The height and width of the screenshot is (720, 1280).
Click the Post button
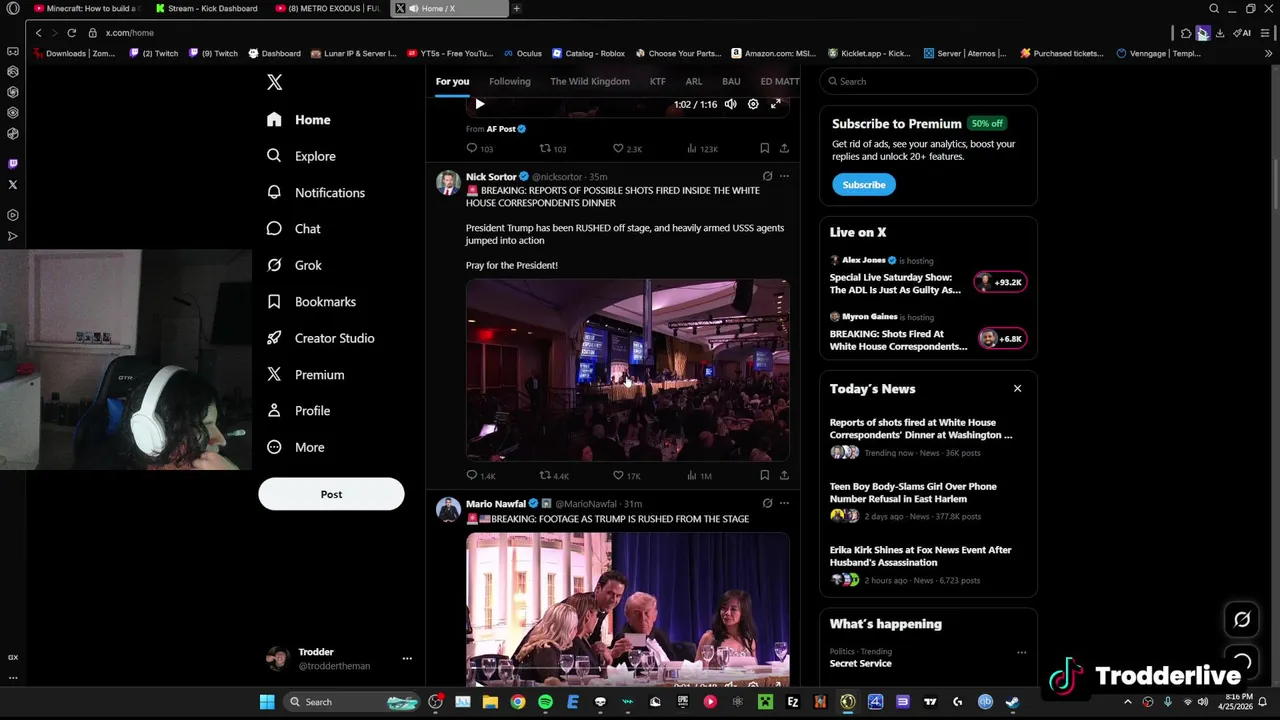tap(331, 494)
